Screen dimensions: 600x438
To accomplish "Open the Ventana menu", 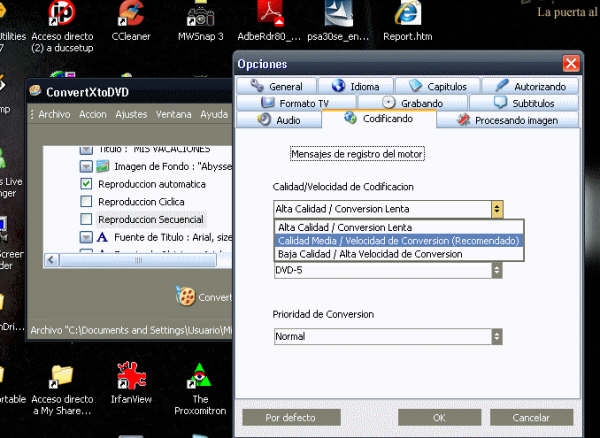I will click(173, 114).
